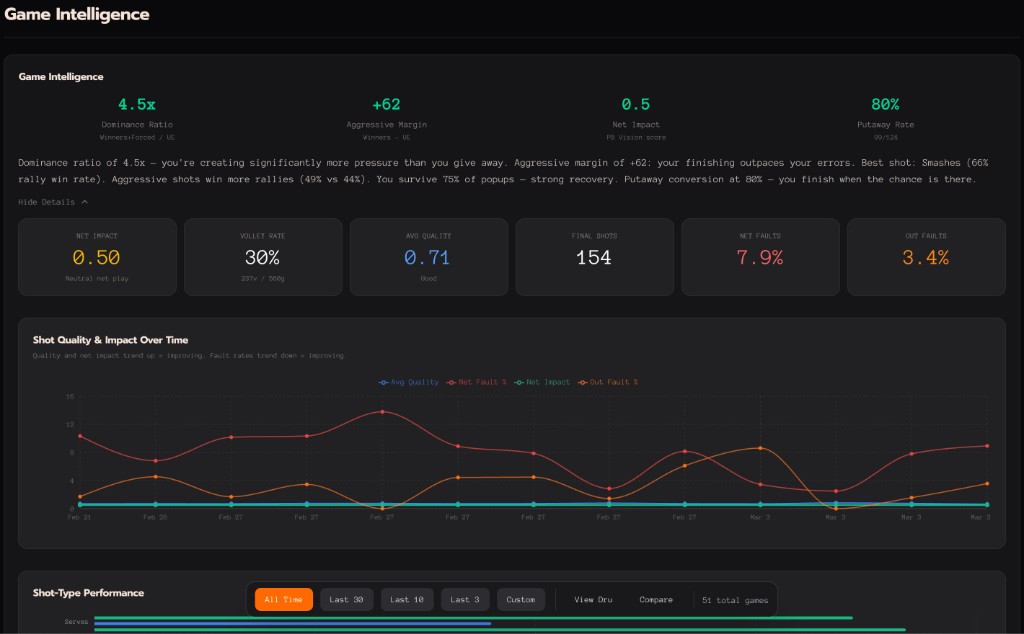Toggle Net Impact series in chart legend
1024x634 pixels.
coord(542,382)
